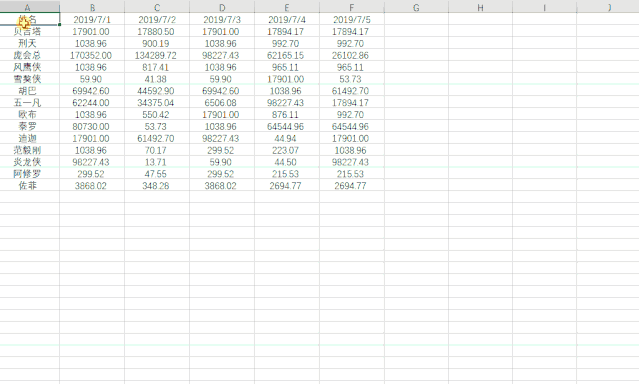This screenshot has width=639, height=384.
Task: Click the 2019/7/5 date header cell
Action: click(352, 19)
